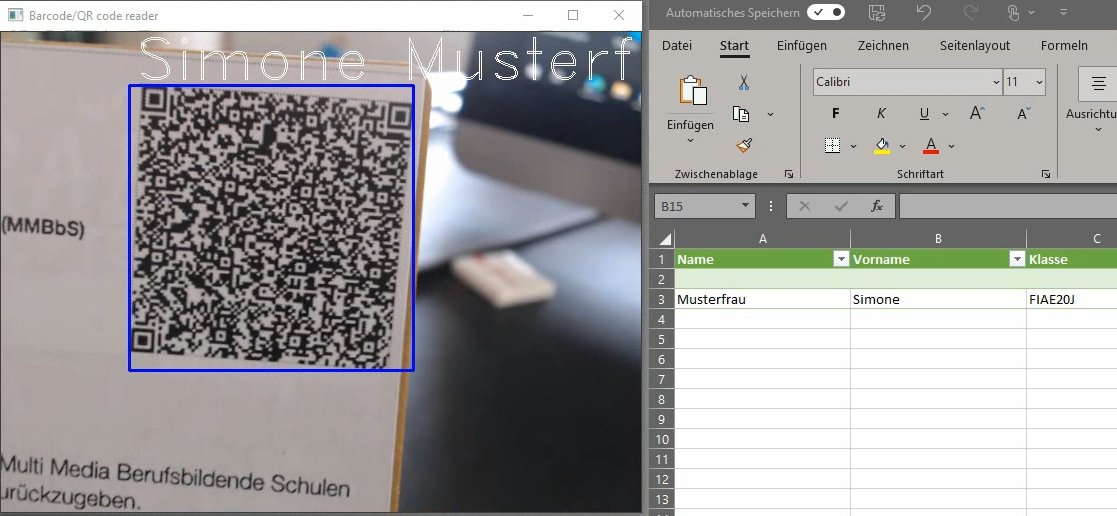The height and width of the screenshot is (516, 1117).
Task: Click the cell borders icon
Action: click(x=832, y=145)
